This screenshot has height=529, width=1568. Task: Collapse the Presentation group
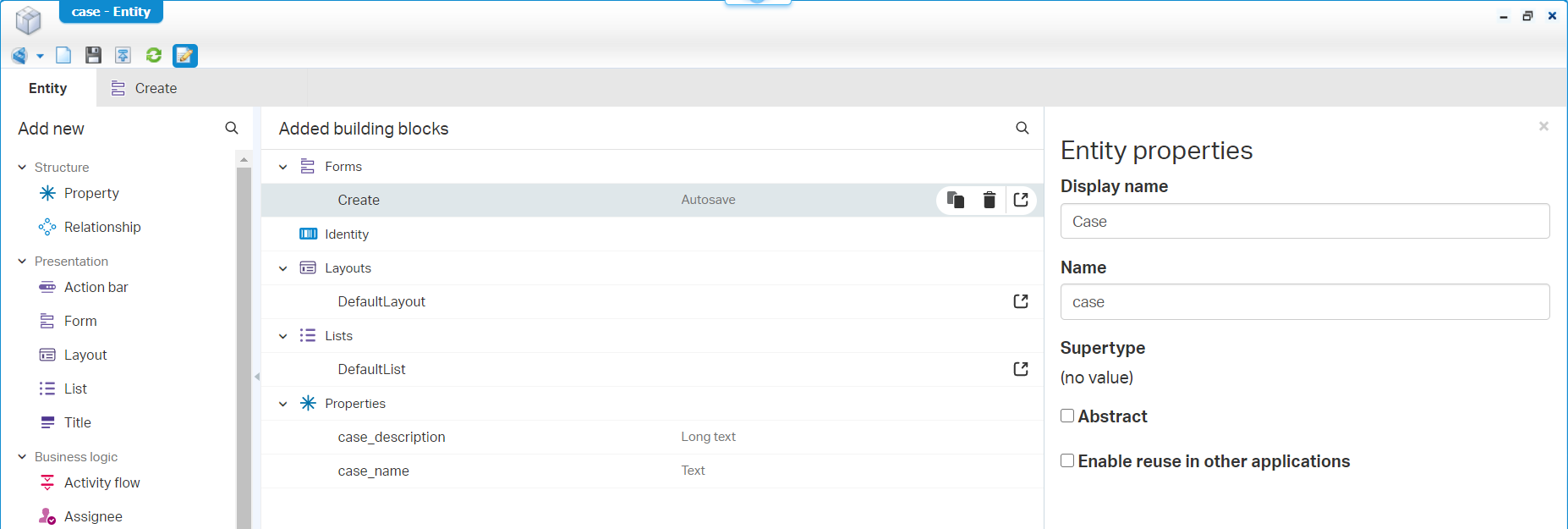tap(22, 262)
